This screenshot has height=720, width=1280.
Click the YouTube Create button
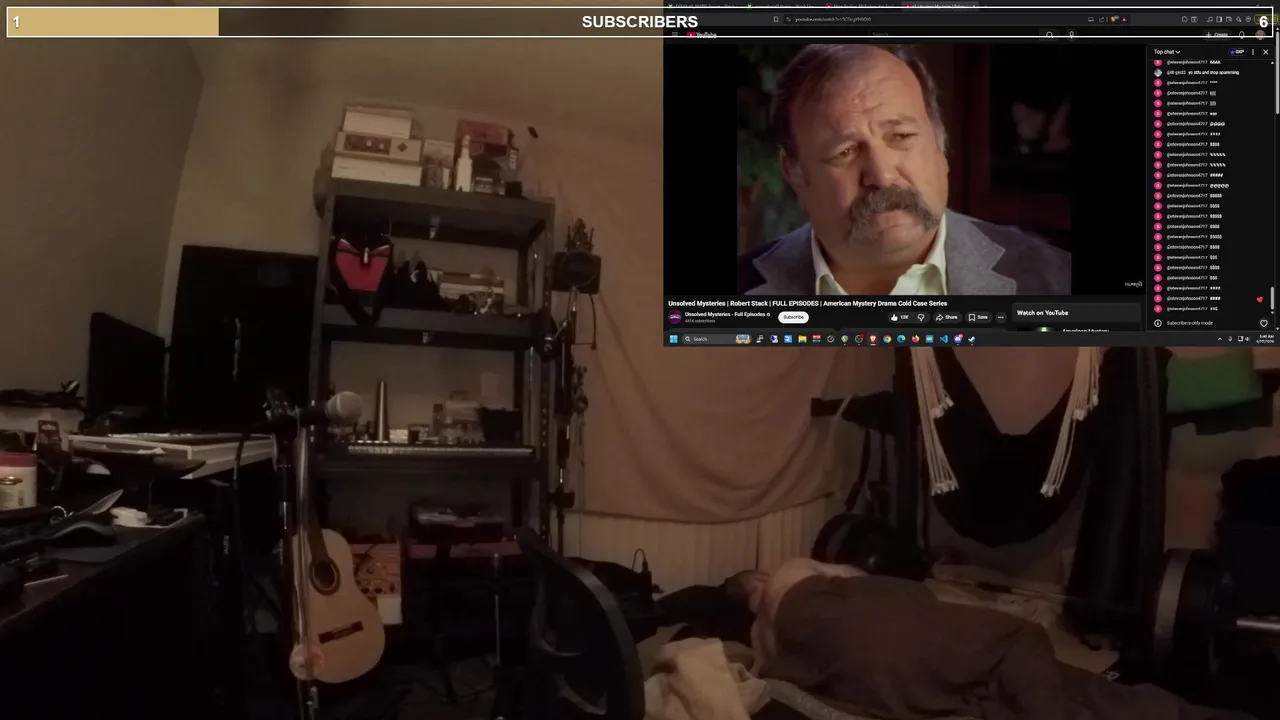(x=1217, y=35)
